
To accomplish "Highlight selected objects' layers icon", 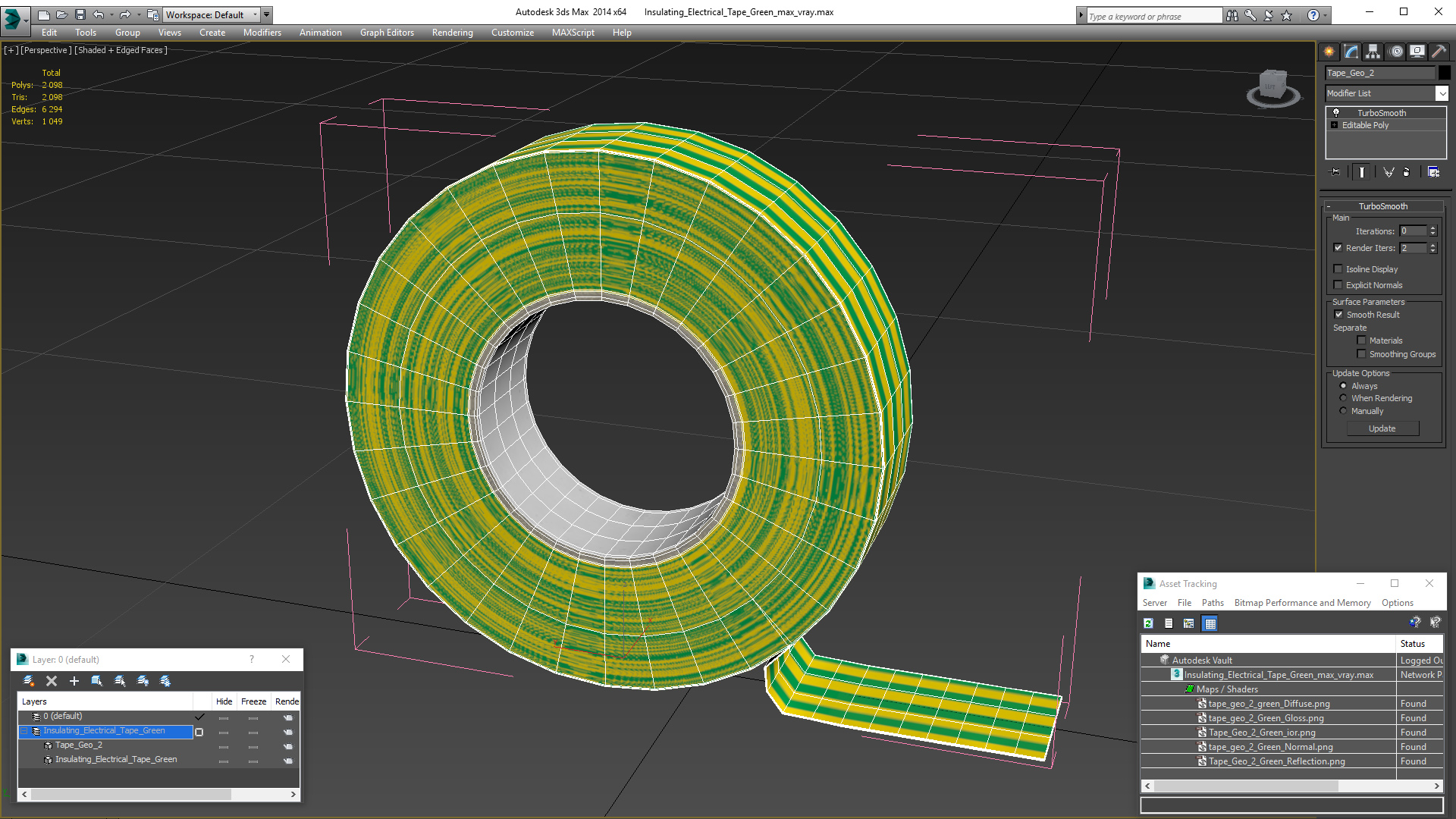I will [120, 681].
